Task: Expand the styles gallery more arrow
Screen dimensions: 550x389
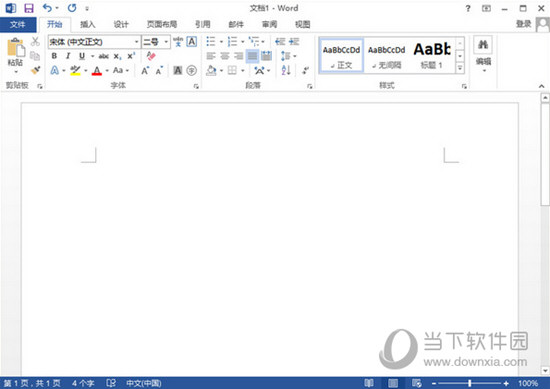Action: tap(460, 68)
